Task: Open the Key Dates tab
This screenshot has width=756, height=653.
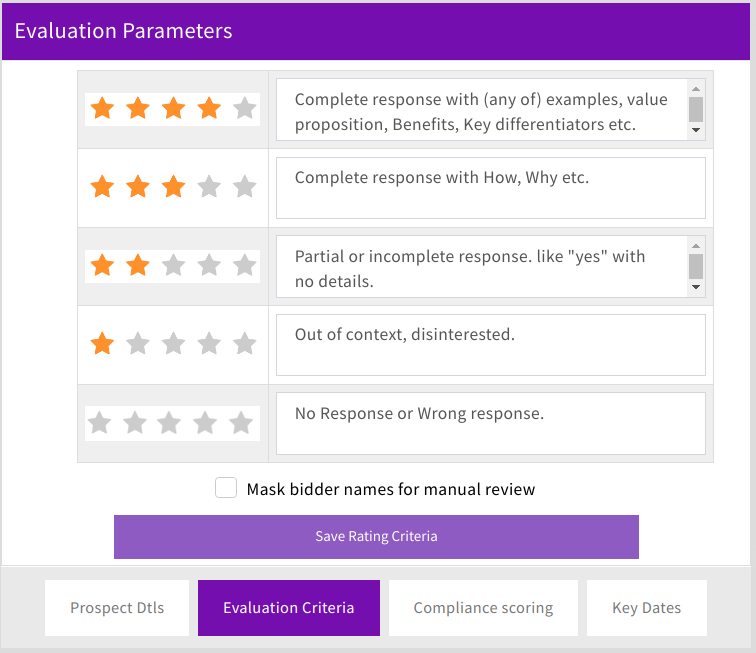Action: pos(646,608)
